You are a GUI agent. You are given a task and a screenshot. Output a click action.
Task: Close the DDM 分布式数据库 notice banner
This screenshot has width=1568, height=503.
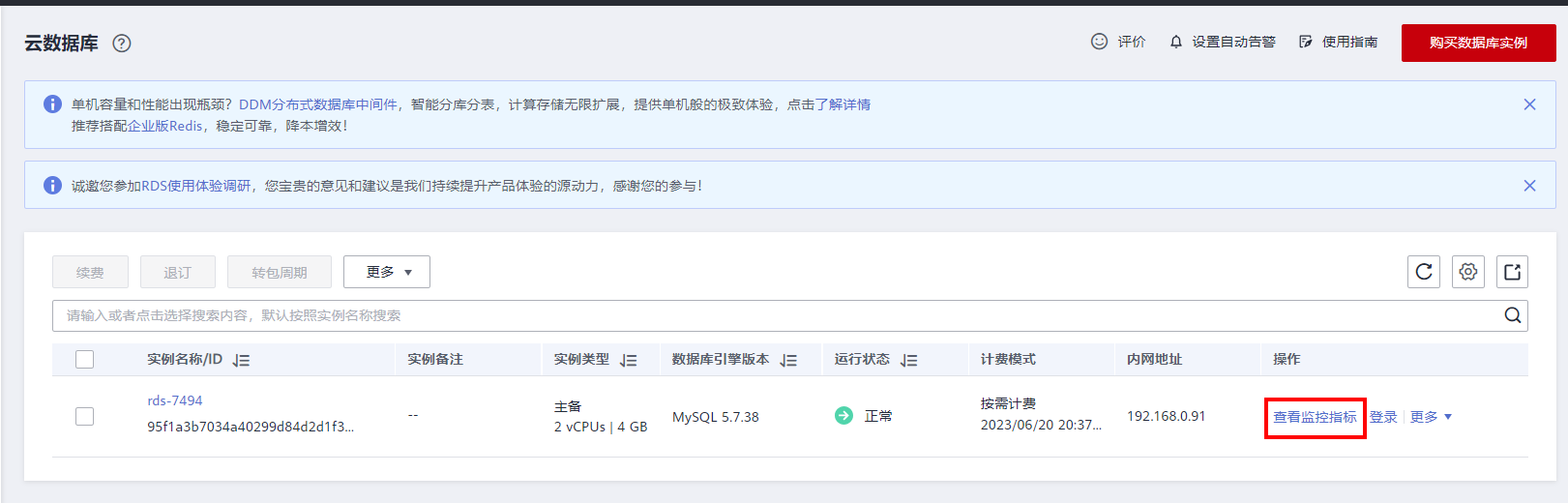[x=1529, y=104]
